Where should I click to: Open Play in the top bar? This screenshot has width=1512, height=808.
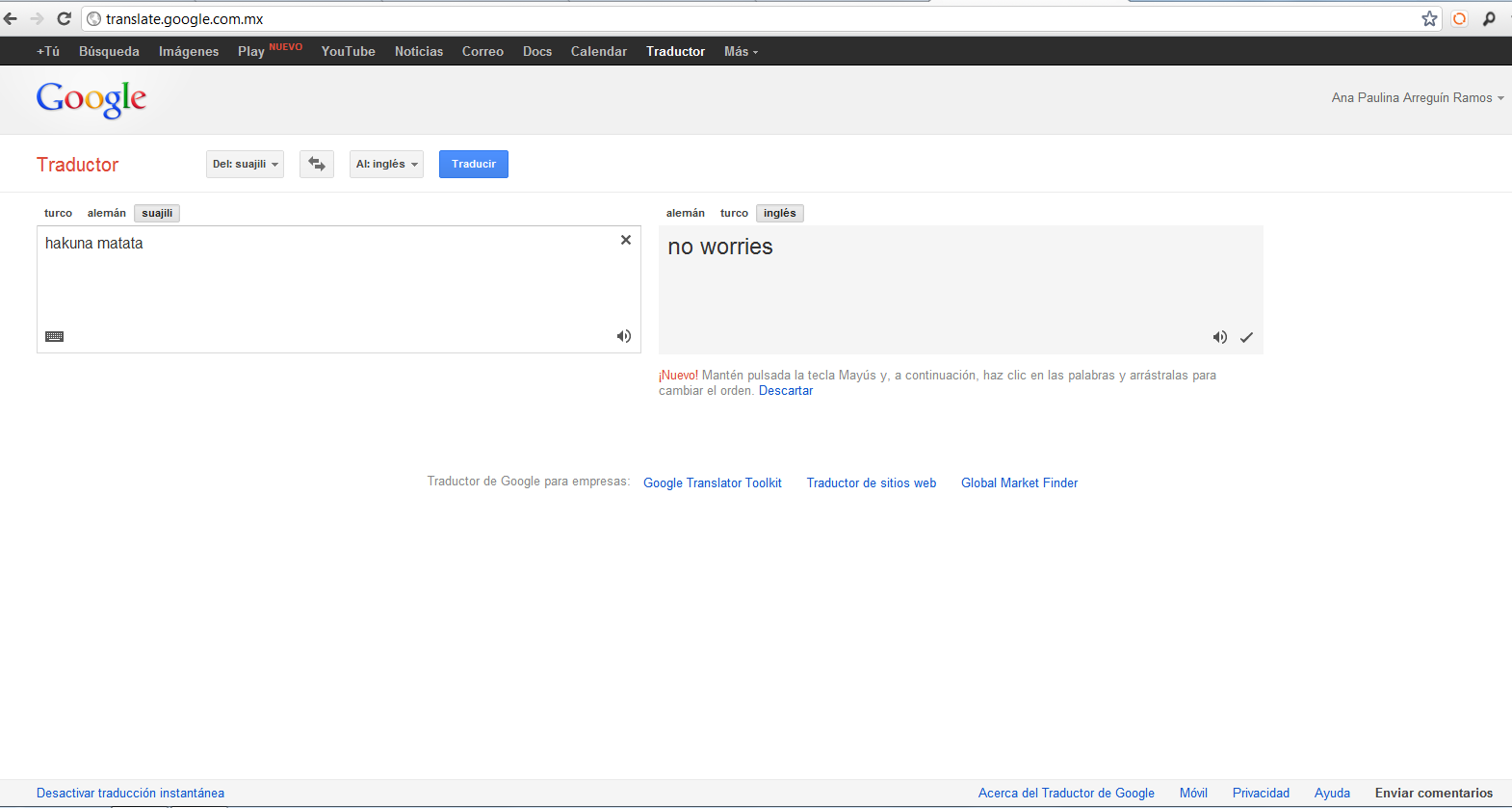(x=251, y=52)
